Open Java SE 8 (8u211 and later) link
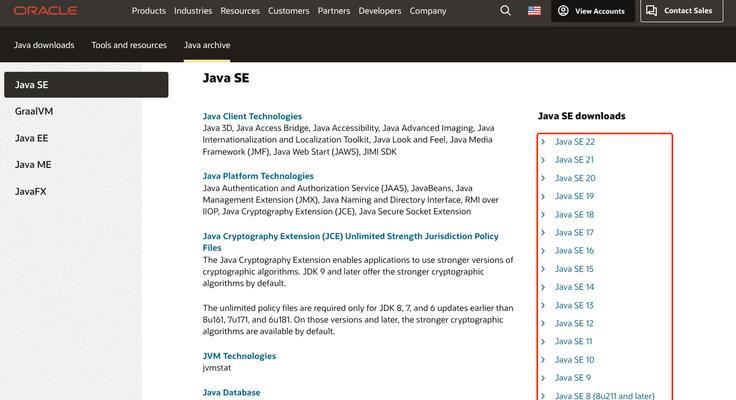This screenshot has width=736, height=400. [605, 396]
